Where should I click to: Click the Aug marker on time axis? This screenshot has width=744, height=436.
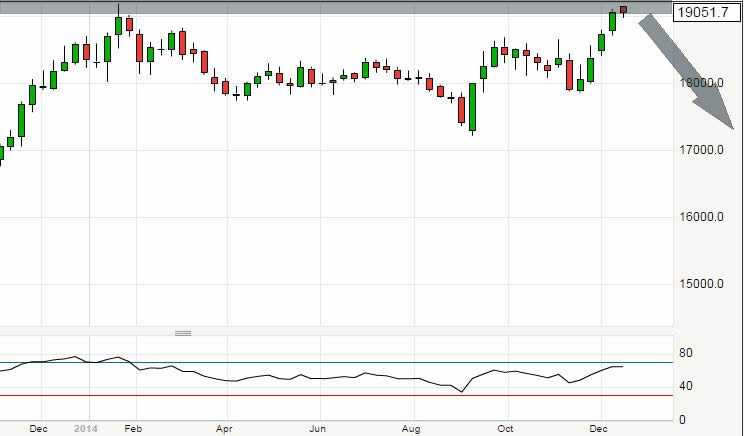tap(410, 428)
